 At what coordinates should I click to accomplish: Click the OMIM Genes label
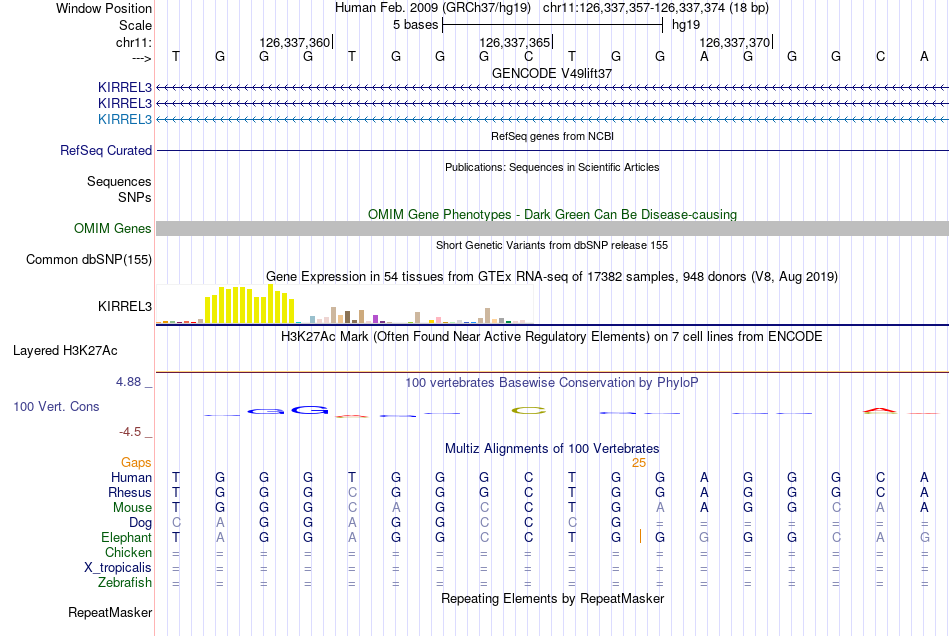113,228
